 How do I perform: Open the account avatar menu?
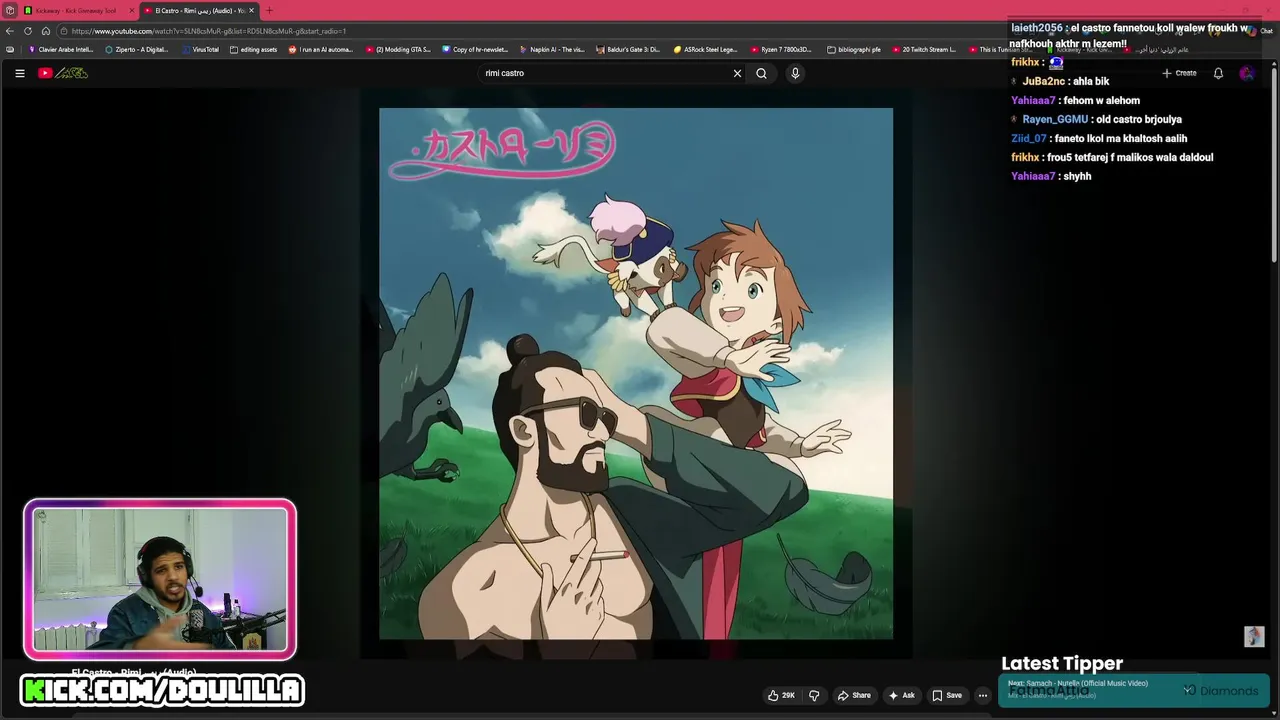(1246, 73)
